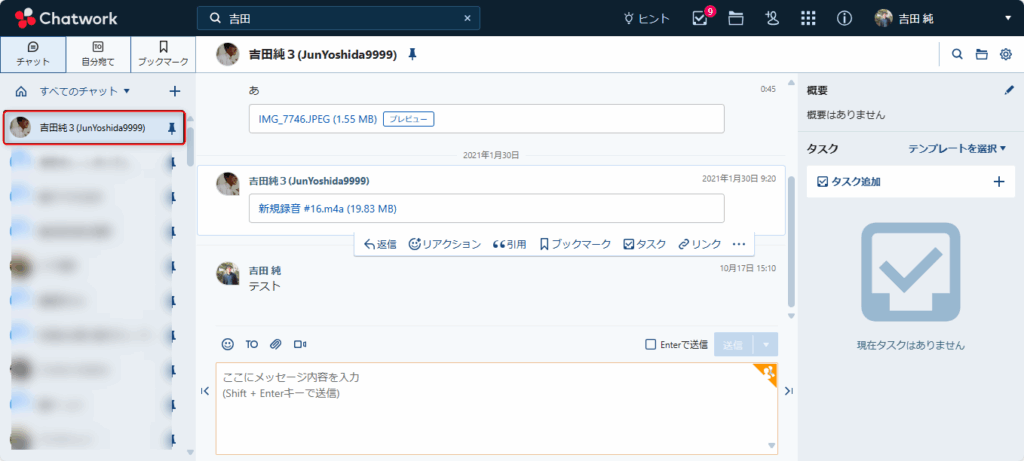
Task: Switch to the 自分宛て tab
Action: coord(98,54)
